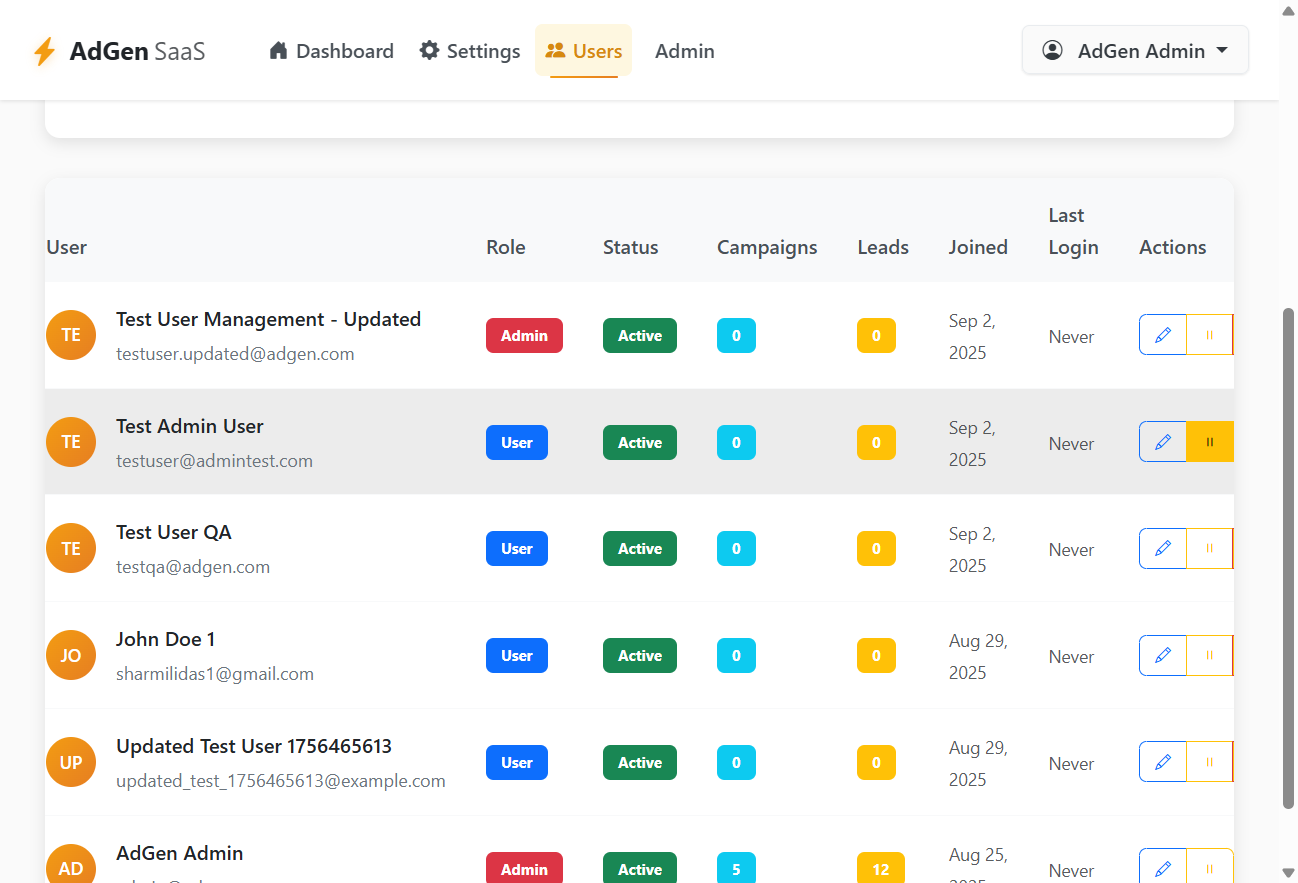
Task: Click the email testuser.updated@adgen.com
Action: [x=235, y=354]
